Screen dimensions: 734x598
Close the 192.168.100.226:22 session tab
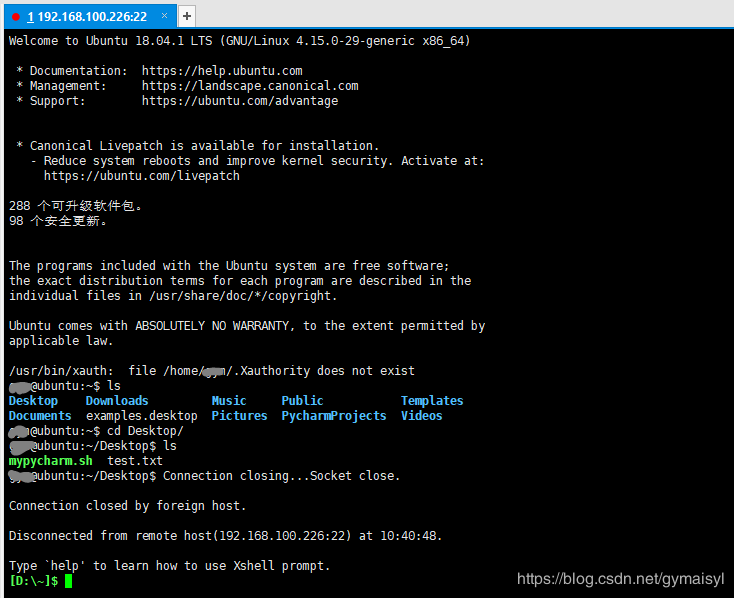(x=164, y=15)
